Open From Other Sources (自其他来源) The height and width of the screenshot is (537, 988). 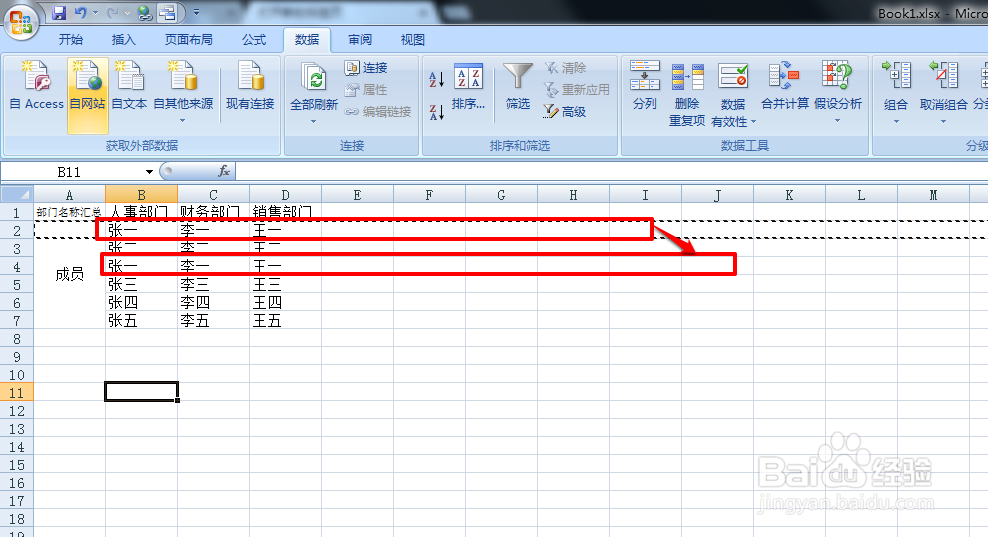click(x=183, y=91)
